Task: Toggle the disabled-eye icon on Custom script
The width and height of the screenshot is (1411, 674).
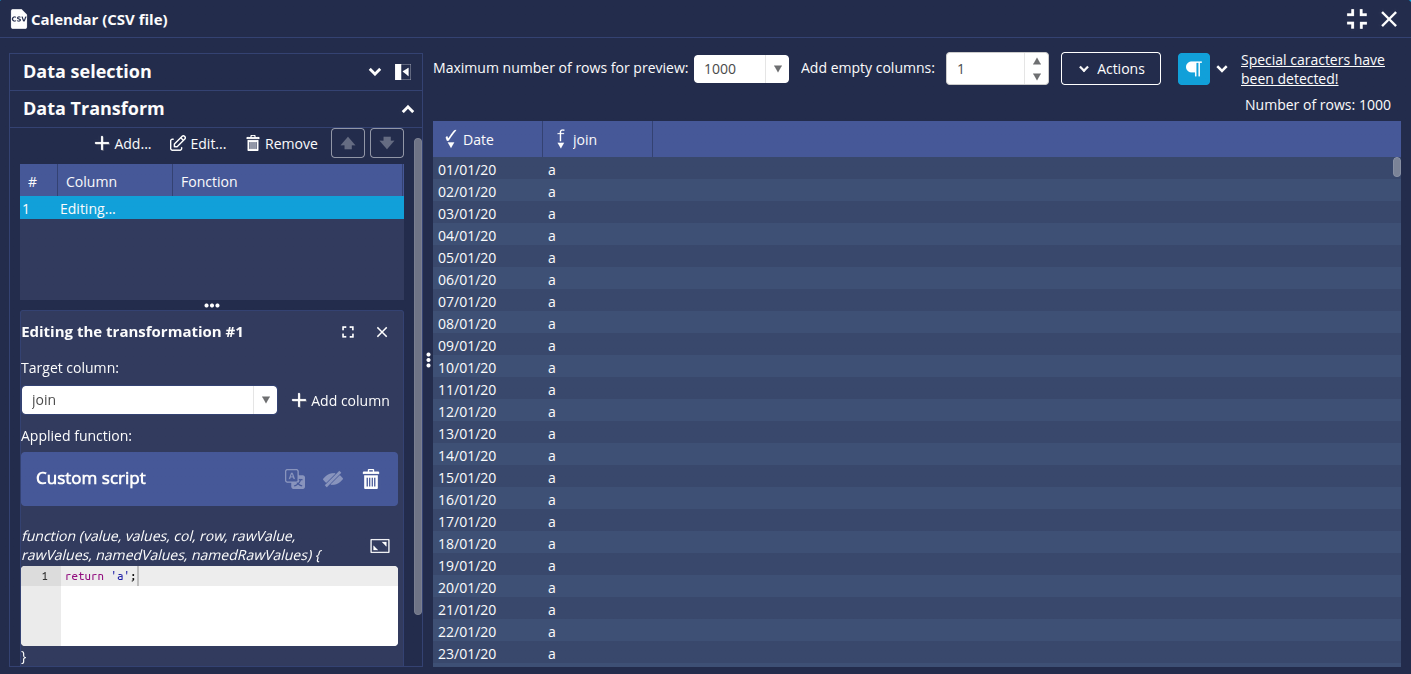Action: 333,479
